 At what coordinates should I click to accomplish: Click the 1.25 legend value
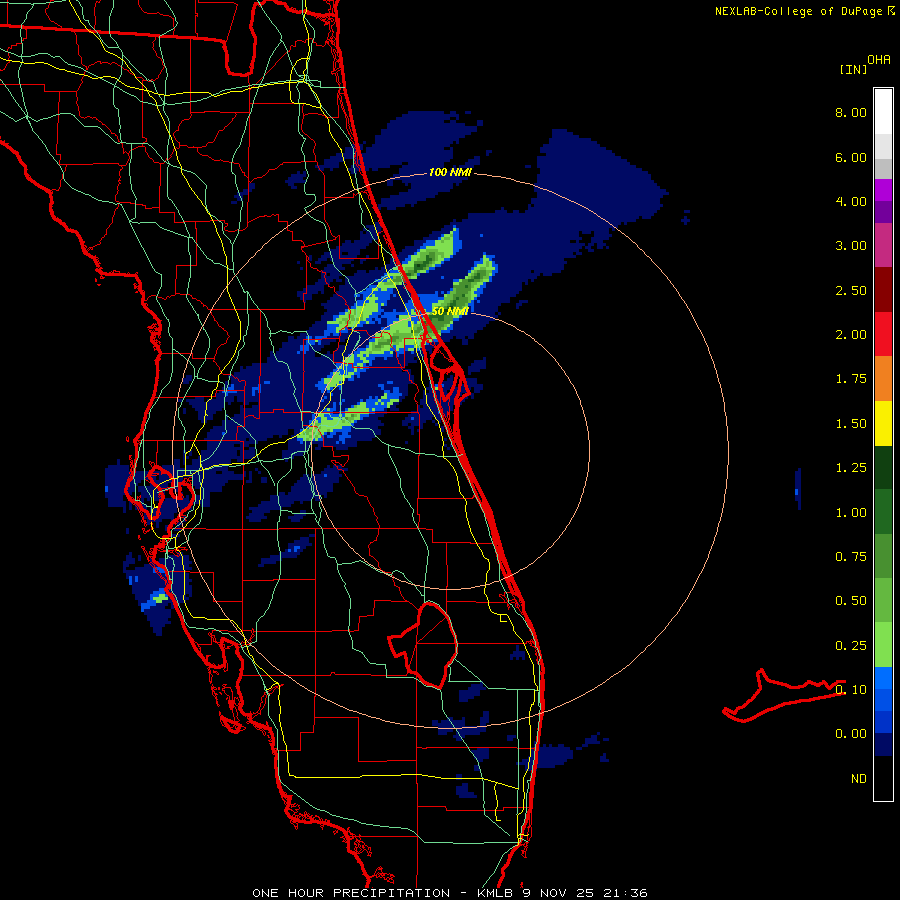851,468
